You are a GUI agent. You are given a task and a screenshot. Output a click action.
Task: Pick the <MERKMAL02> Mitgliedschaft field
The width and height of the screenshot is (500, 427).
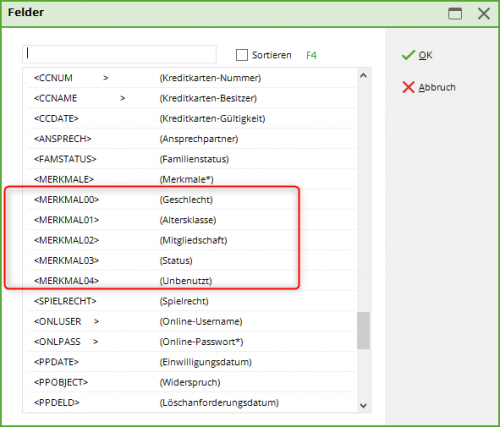(192, 240)
